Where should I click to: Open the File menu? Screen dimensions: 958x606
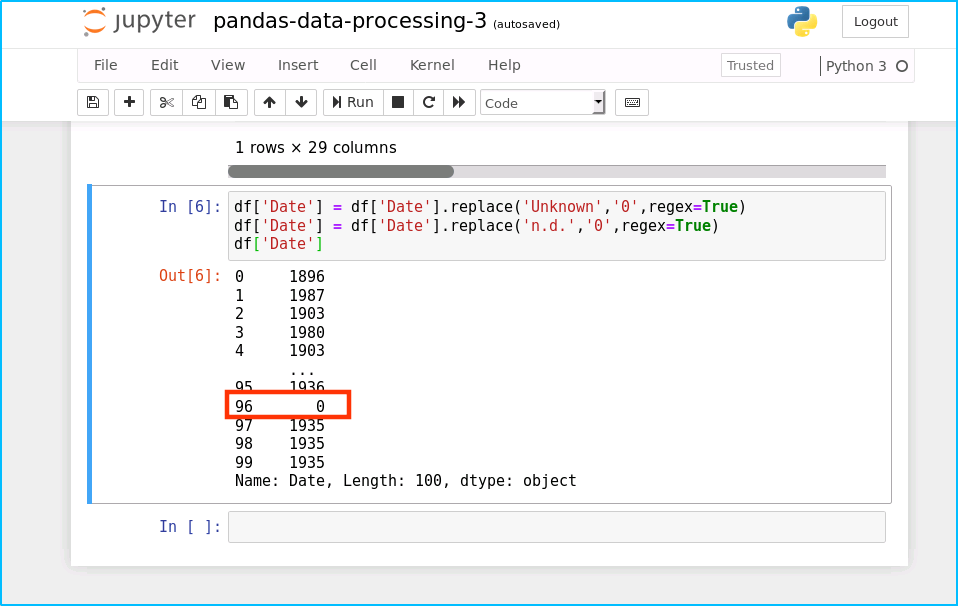(x=106, y=65)
